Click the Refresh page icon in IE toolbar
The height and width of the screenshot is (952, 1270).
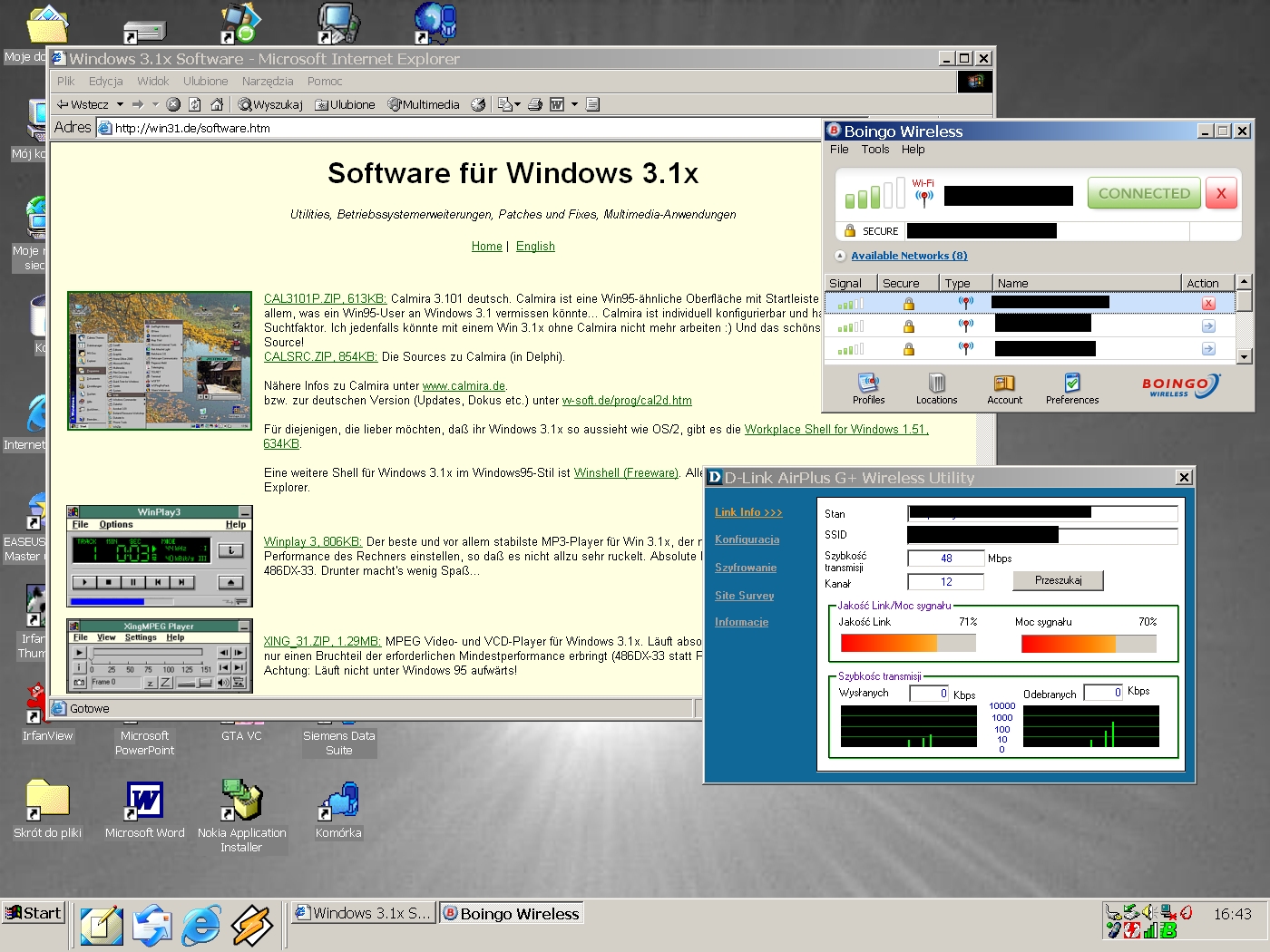194,104
